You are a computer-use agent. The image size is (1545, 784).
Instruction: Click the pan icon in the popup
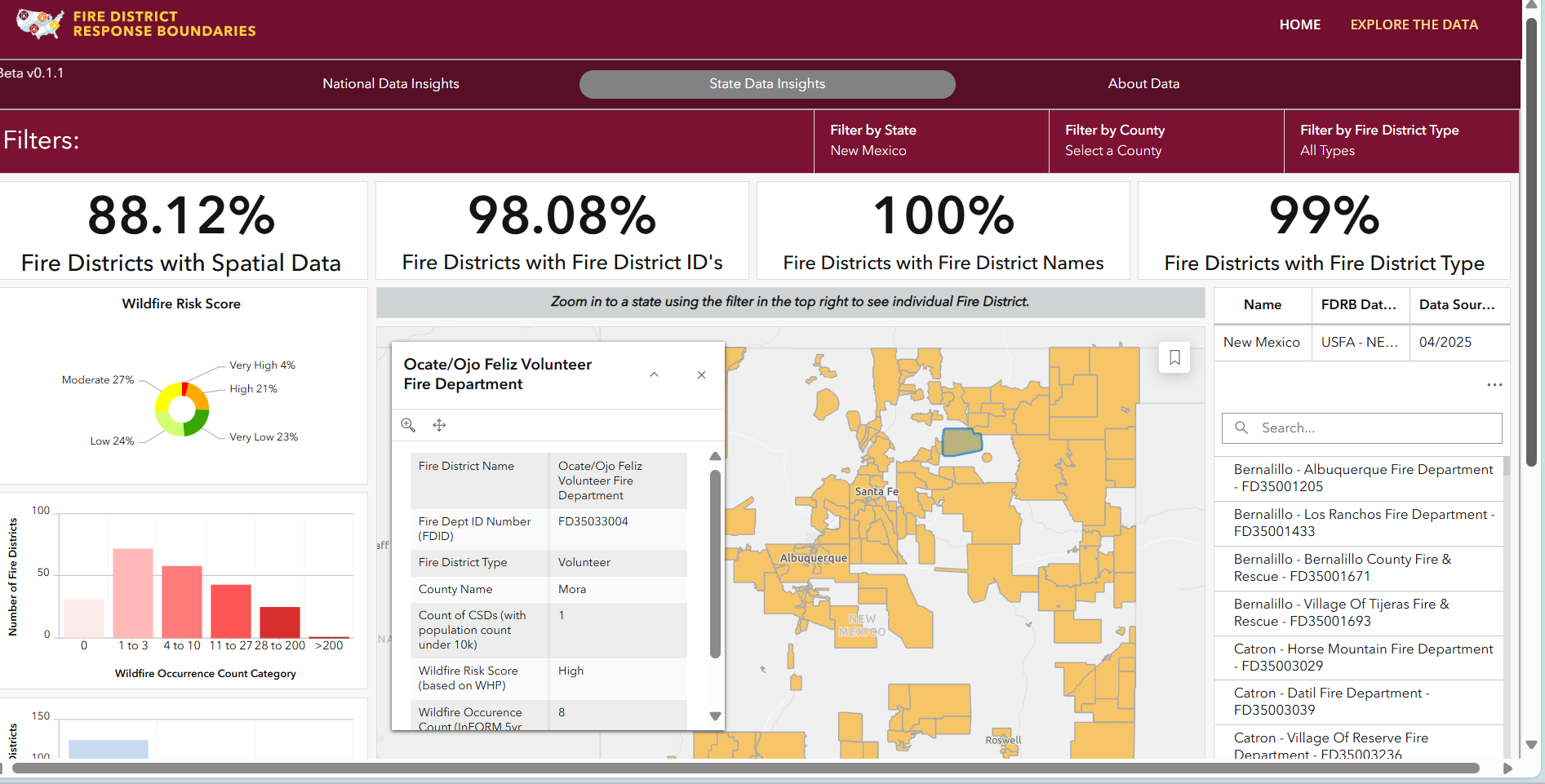[439, 425]
